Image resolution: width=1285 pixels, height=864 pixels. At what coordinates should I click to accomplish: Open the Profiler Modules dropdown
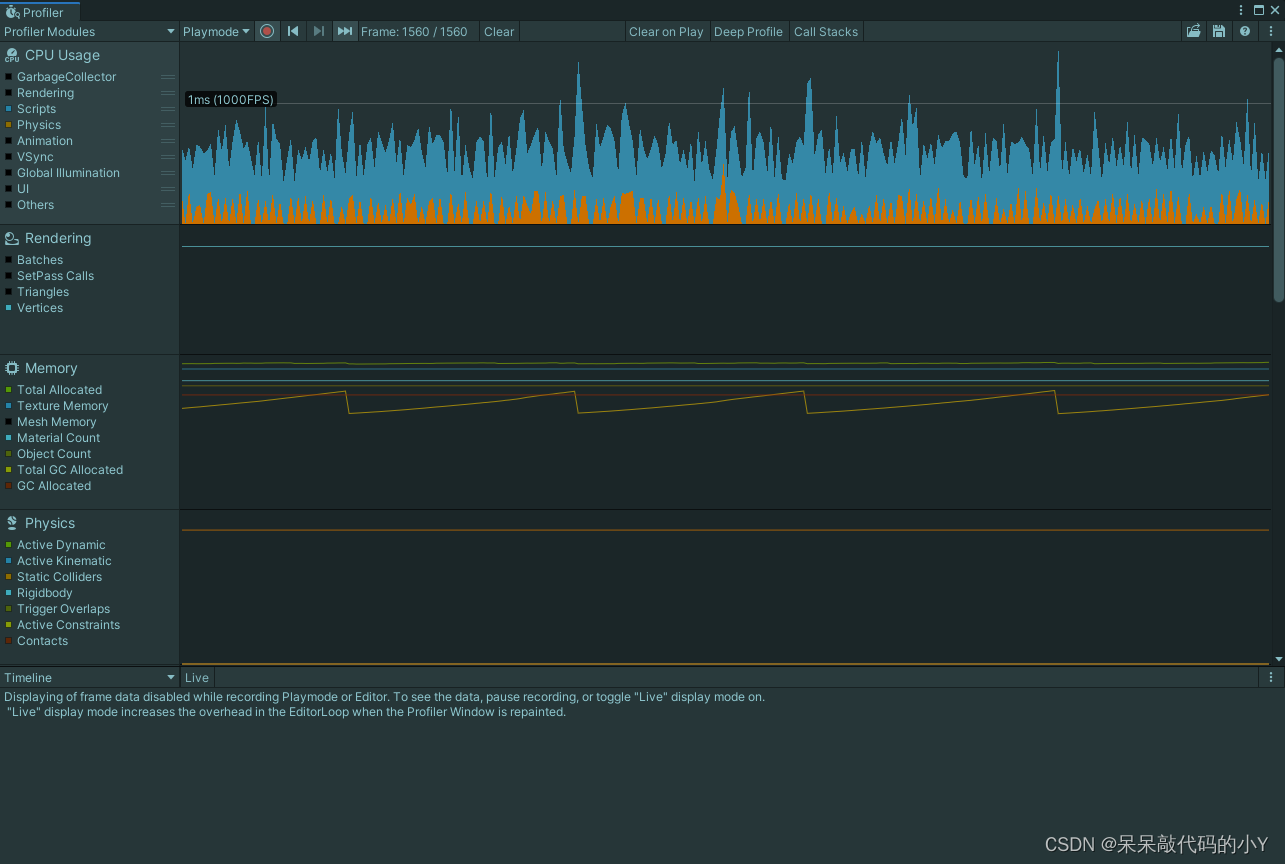coord(89,31)
